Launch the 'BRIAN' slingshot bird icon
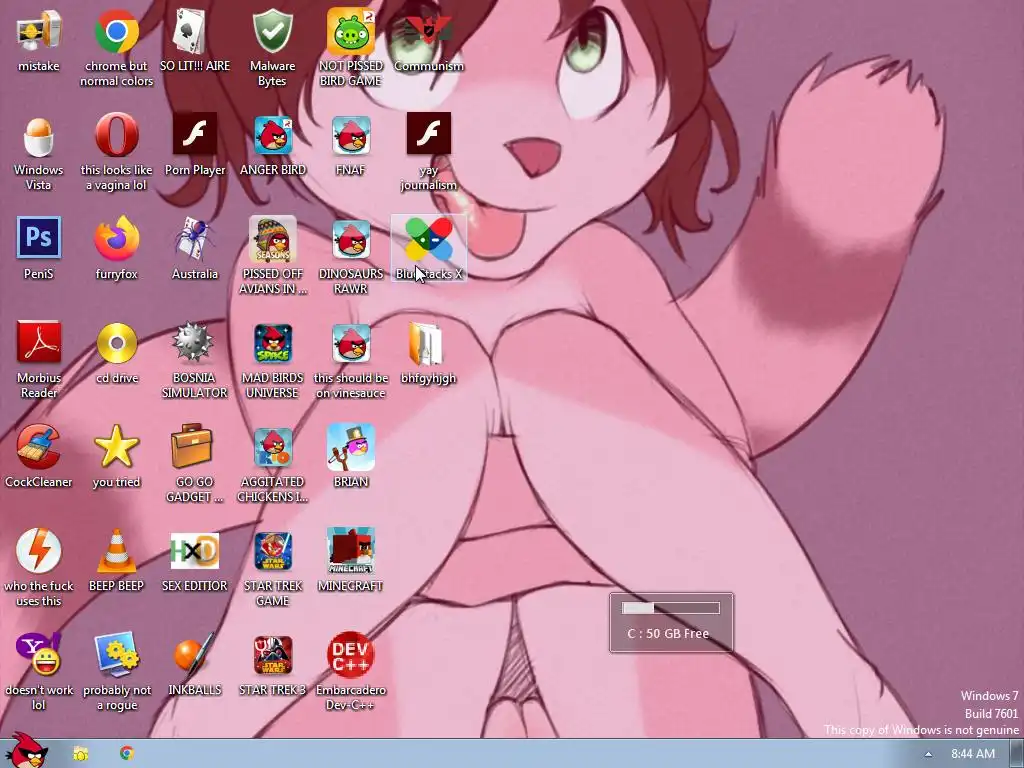Image resolution: width=1024 pixels, height=768 pixels. point(351,447)
